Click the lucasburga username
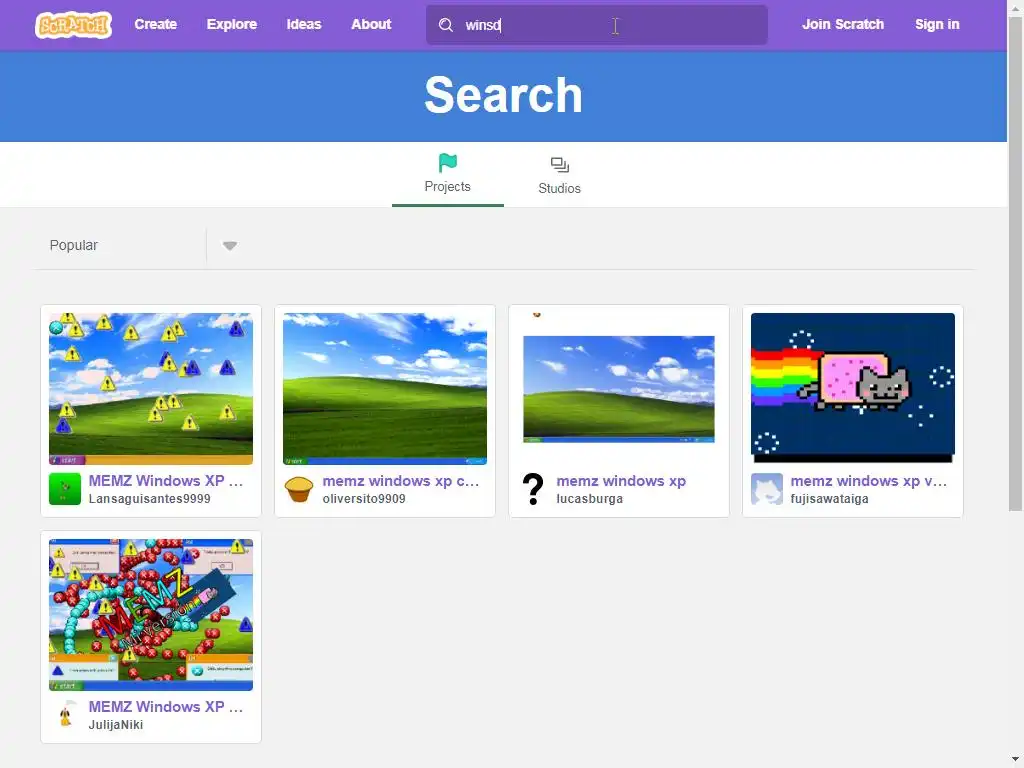Screen dimensions: 1024x768 tap(590, 499)
